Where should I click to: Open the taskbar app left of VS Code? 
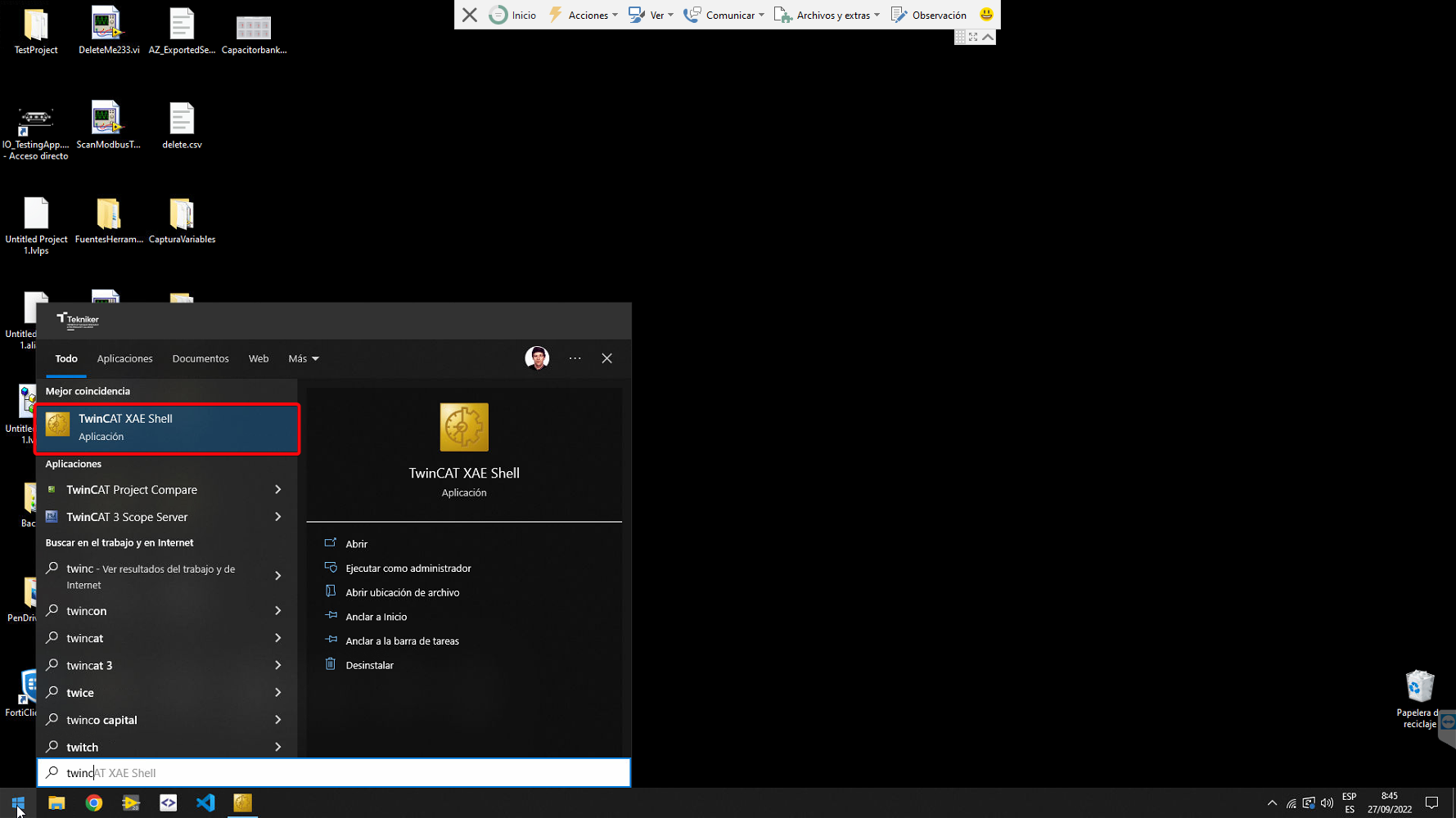point(168,802)
